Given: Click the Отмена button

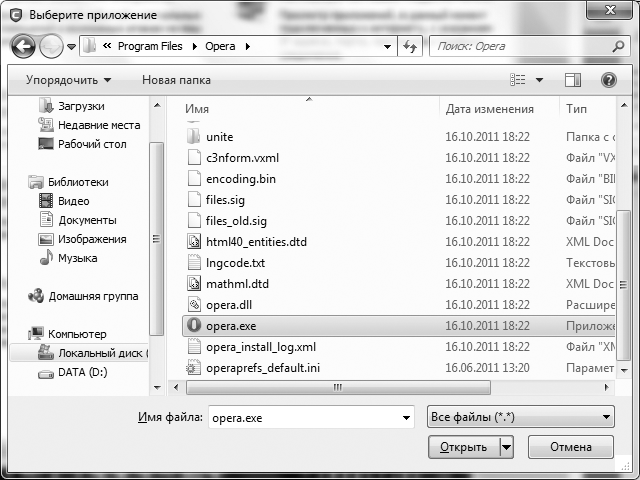Looking at the screenshot, I should 571,447.
